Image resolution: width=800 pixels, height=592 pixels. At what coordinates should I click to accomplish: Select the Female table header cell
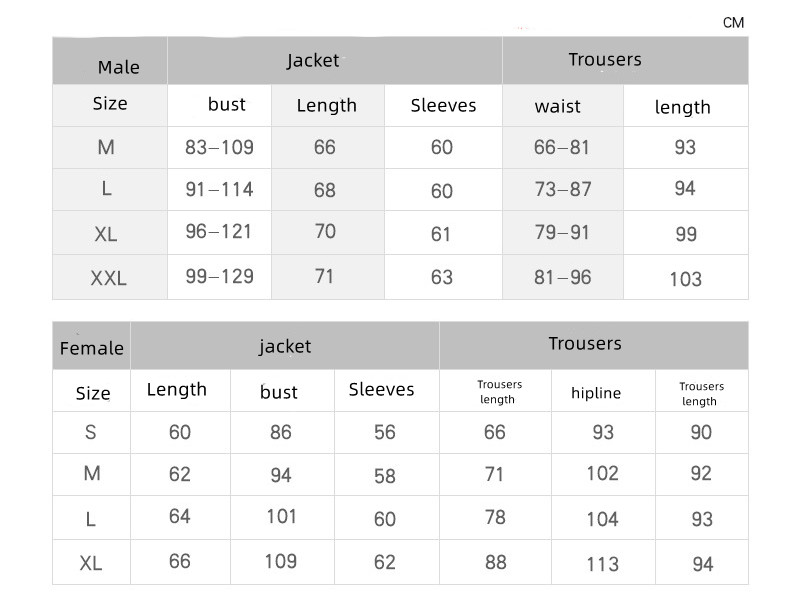[x=92, y=348]
